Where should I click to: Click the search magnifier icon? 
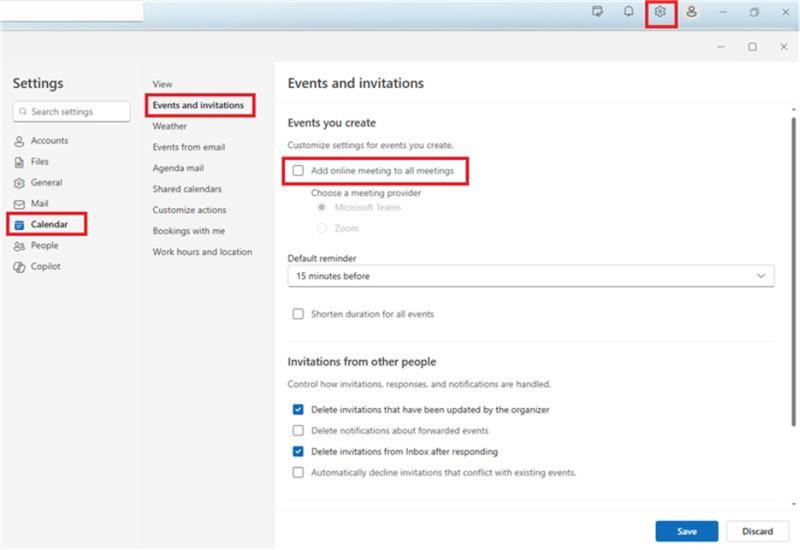[x=23, y=111]
